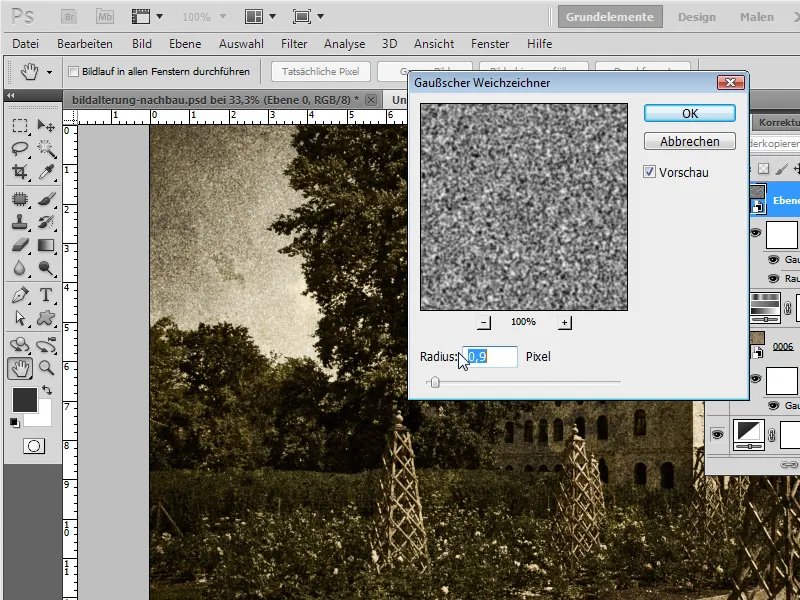Collapse the toolbox panel arrows

click(x=11, y=95)
